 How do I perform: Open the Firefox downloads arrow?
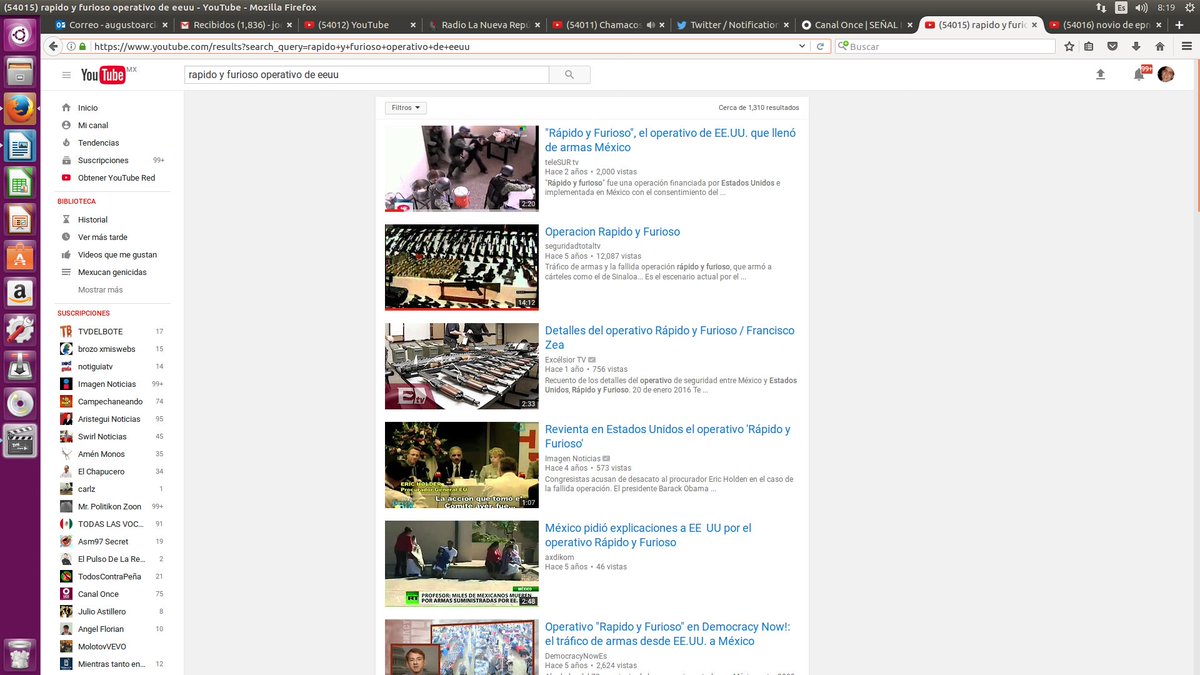coord(1136,46)
